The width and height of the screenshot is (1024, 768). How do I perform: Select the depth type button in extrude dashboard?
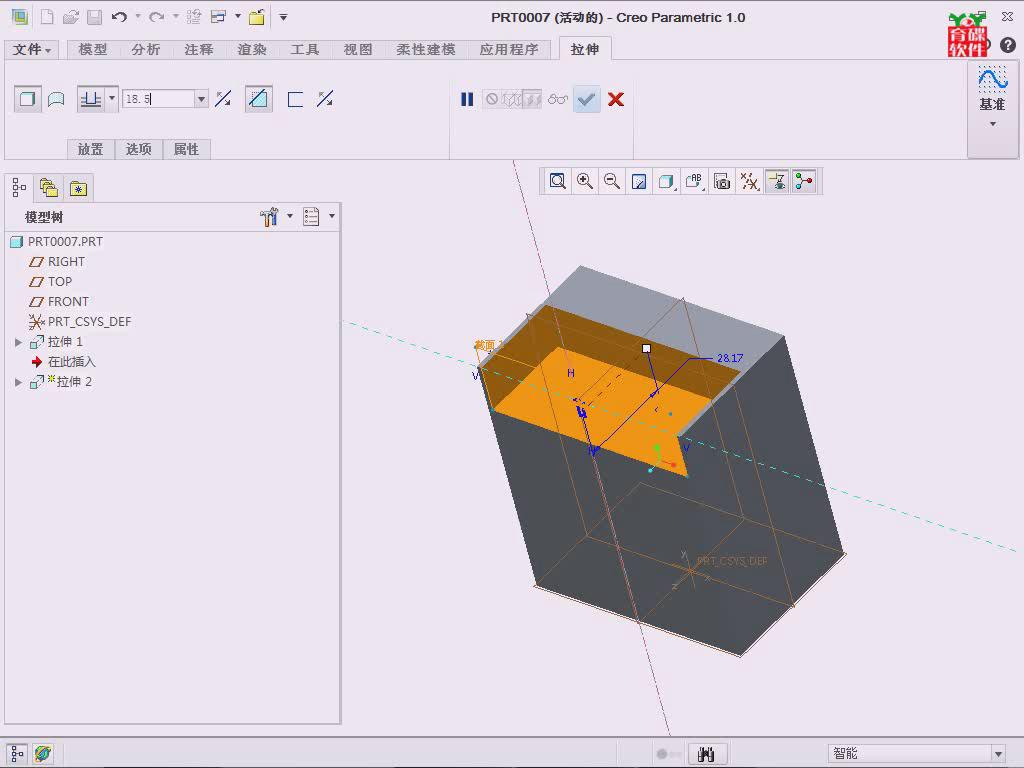[90, 99]
